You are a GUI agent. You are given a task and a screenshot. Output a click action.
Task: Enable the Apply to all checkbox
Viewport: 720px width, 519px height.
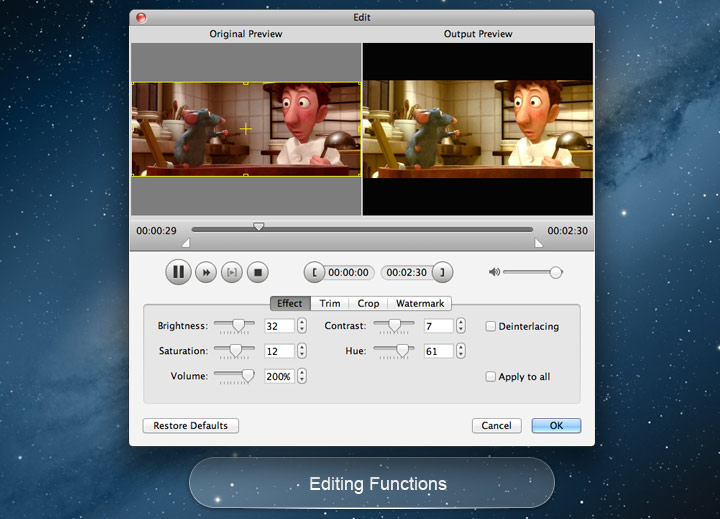coord(490,377)
